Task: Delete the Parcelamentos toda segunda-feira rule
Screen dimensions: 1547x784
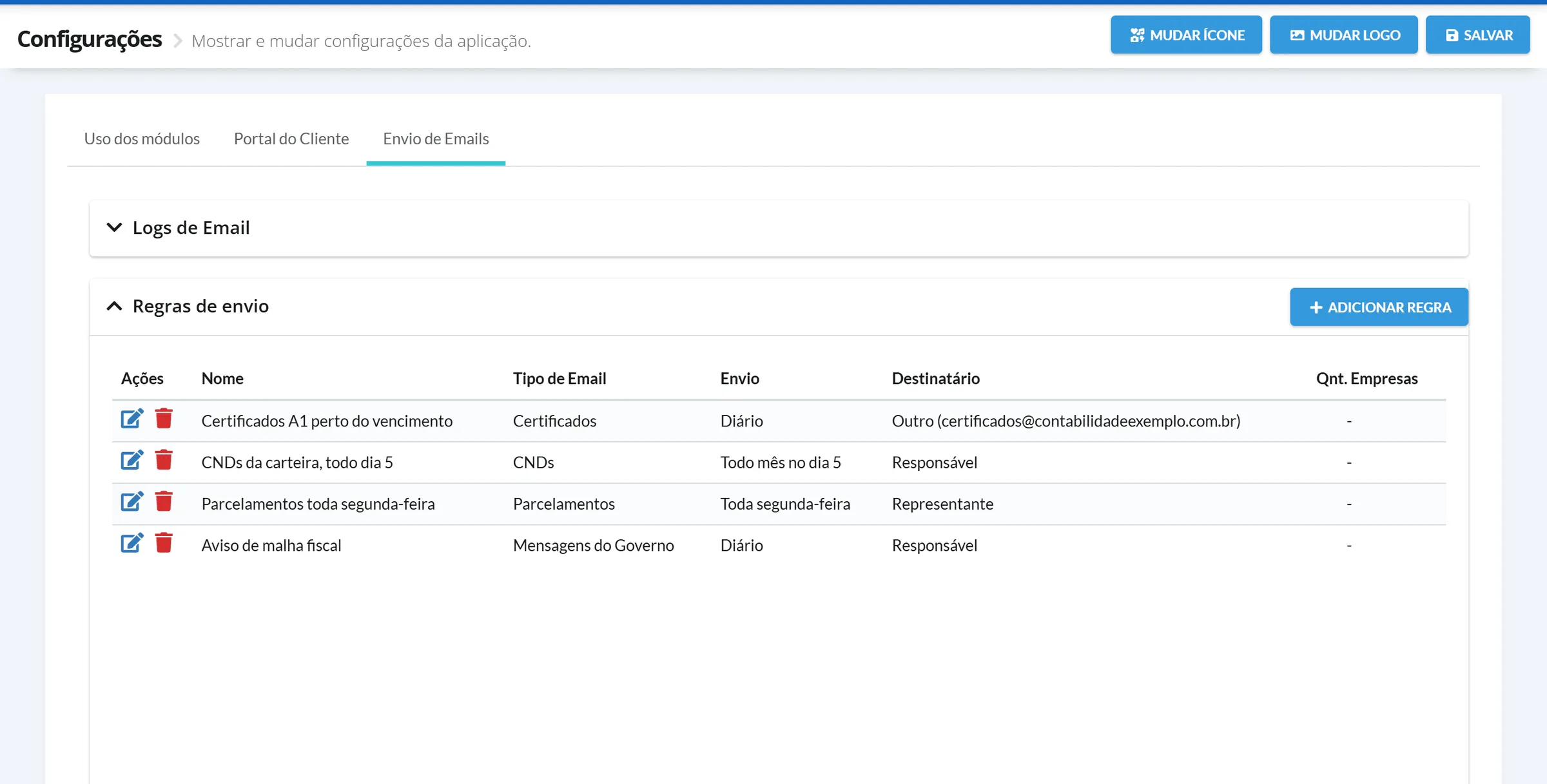Action: [164, 501]
